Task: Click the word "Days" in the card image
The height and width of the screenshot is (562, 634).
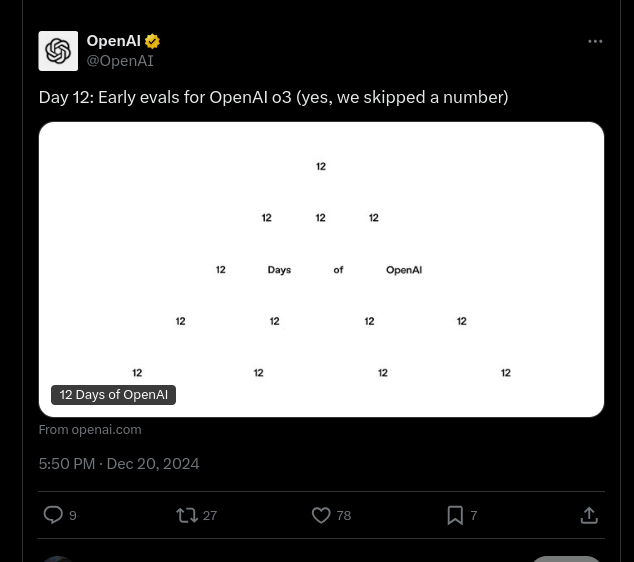Action: pyautogui.click(x=279, y=270)
